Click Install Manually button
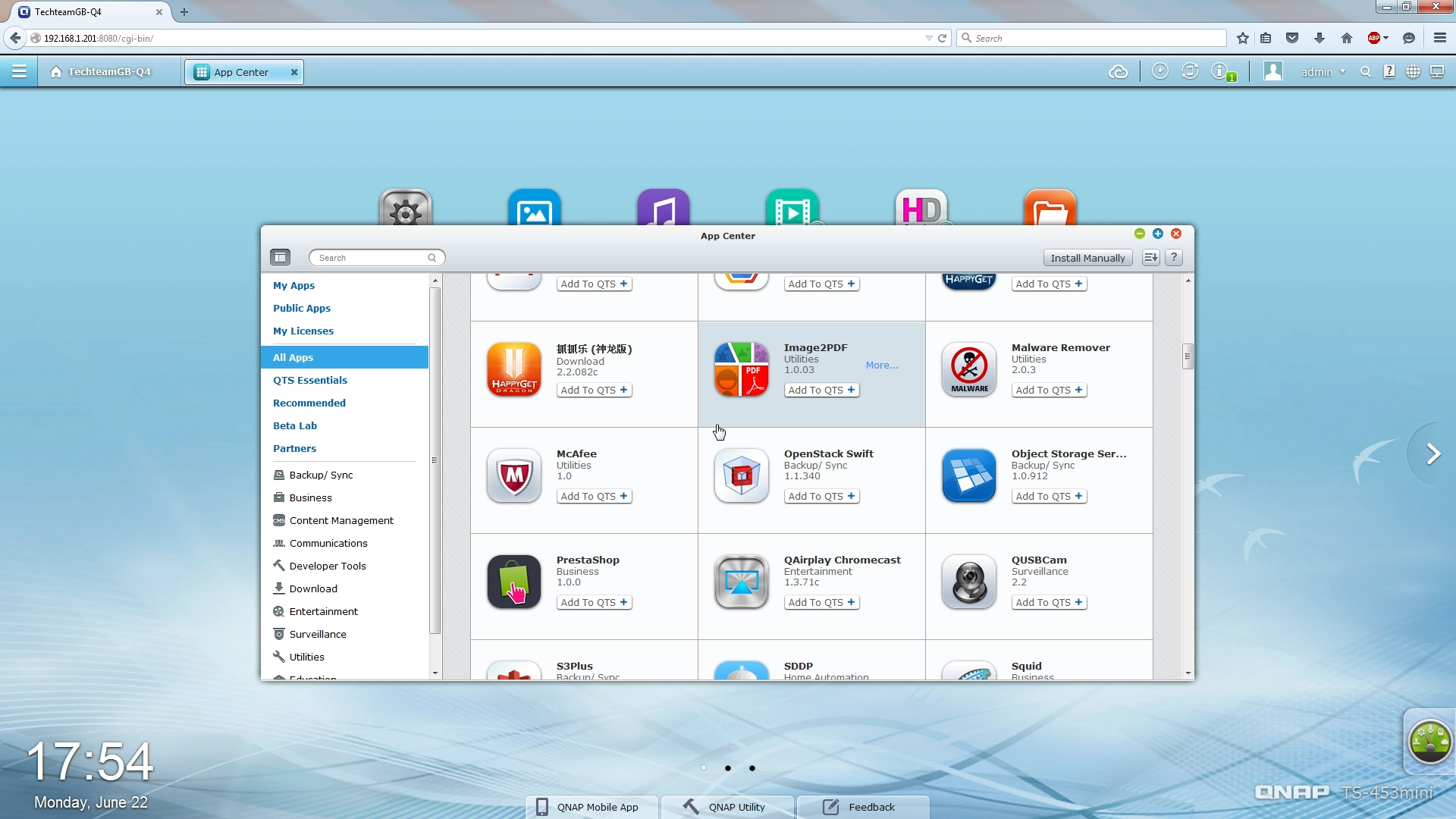 tap(1087, 258)
